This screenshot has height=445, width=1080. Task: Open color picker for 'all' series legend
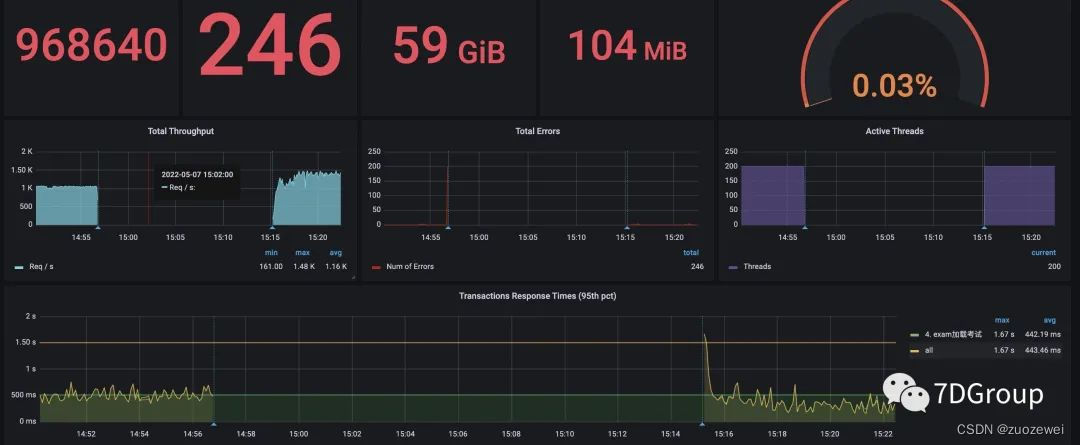[x=915, y=351]
